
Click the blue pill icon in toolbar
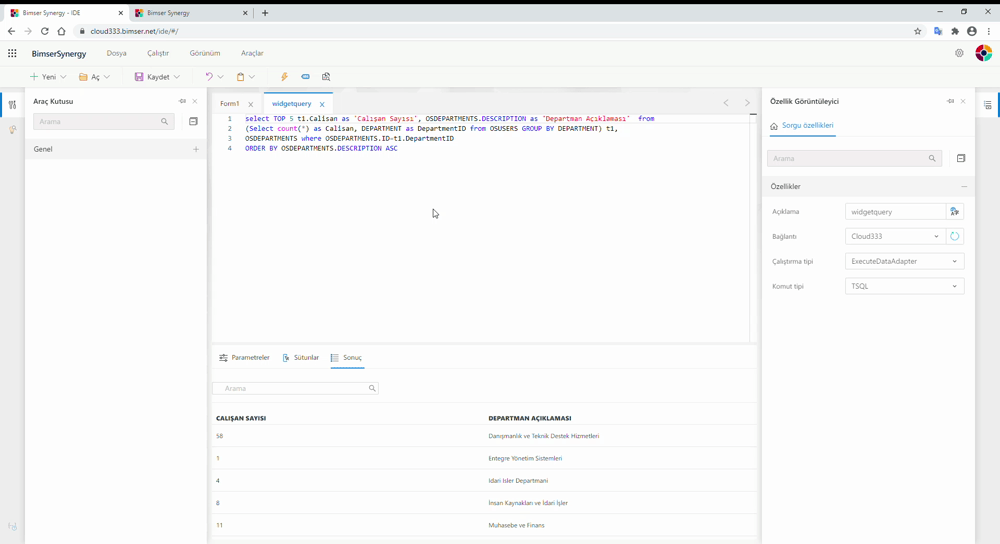click(x=305, y=77)
